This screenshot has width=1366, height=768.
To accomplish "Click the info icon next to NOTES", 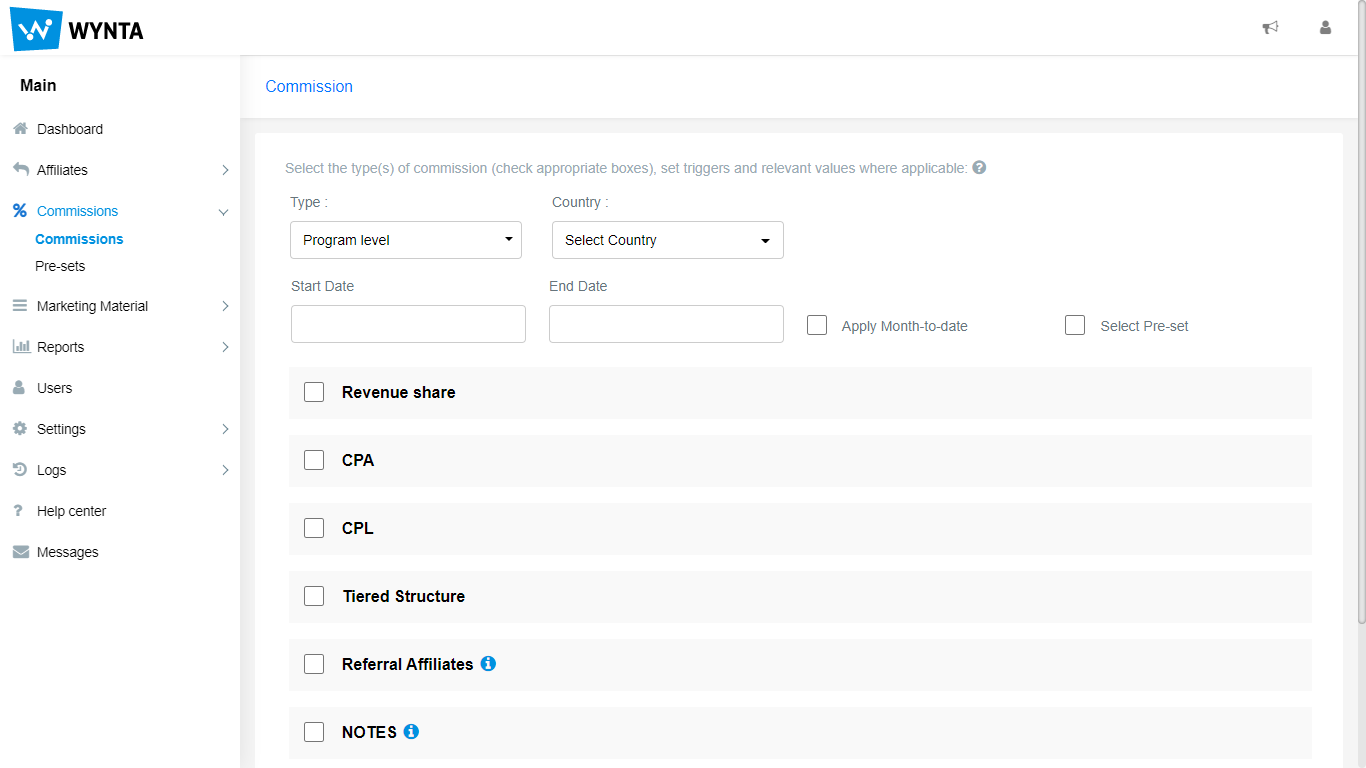I will 411,731.
